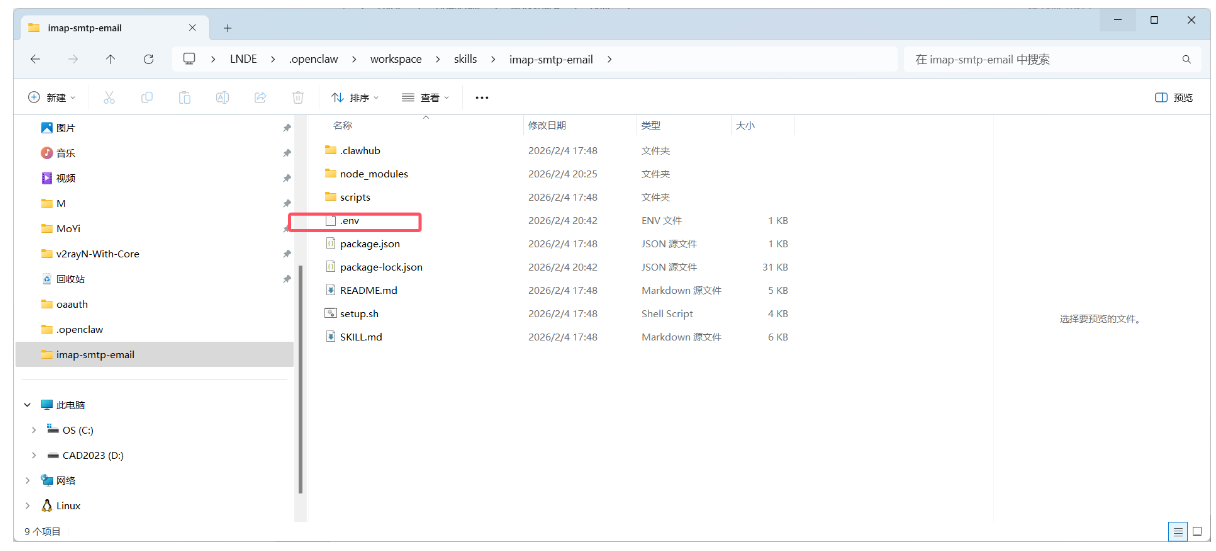Click workspace in the breadcrumb path

click(396, 59)
